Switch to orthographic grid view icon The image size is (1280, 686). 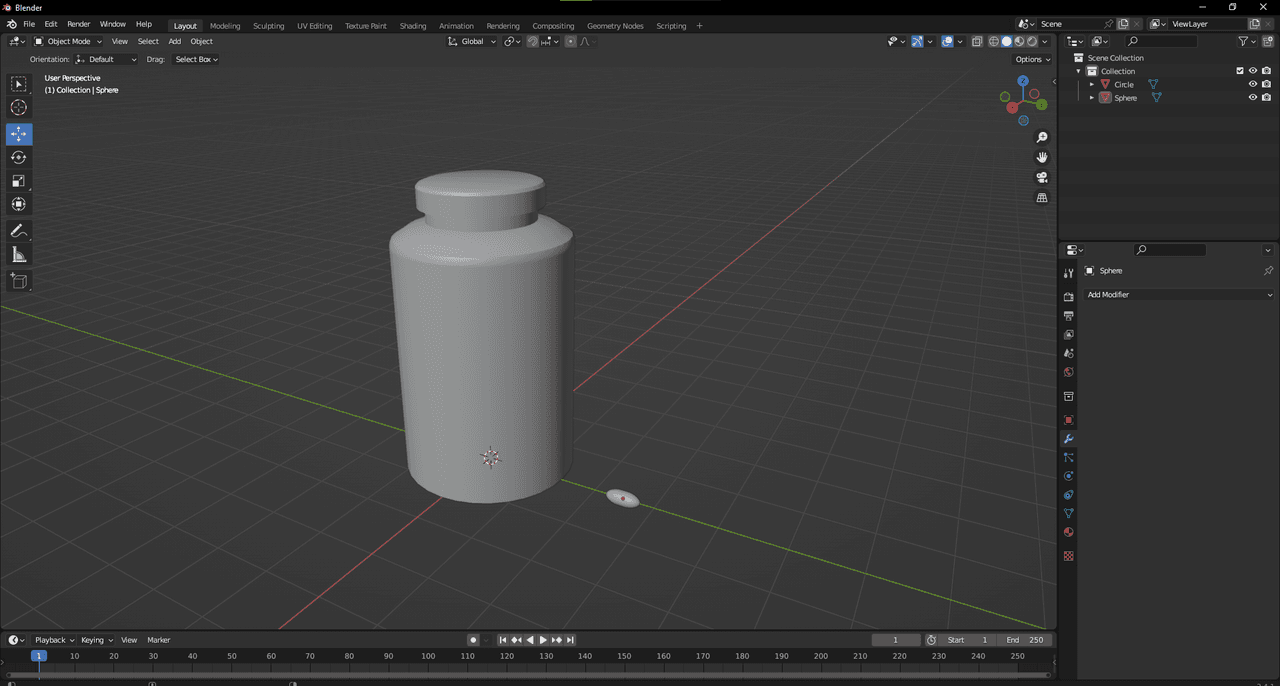(x=1042, y=198)
